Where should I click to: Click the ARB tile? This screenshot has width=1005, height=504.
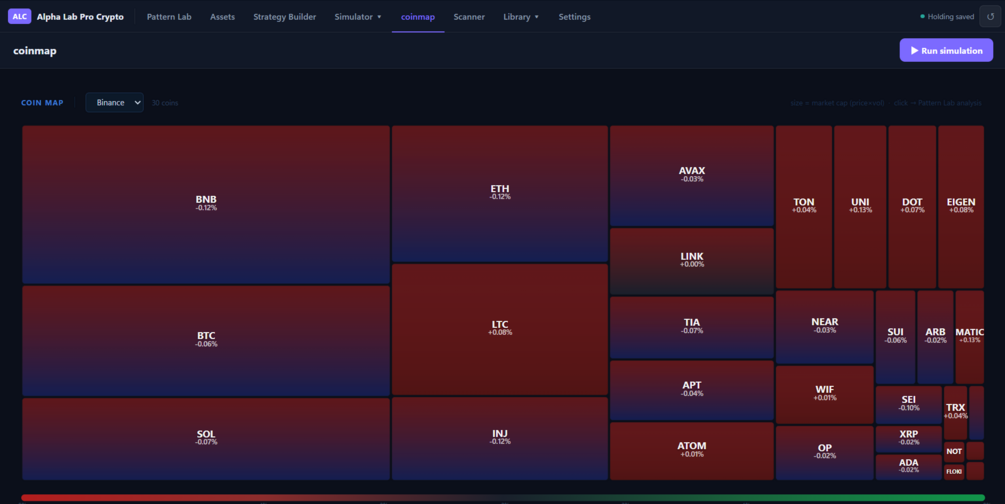click(935, 337)
